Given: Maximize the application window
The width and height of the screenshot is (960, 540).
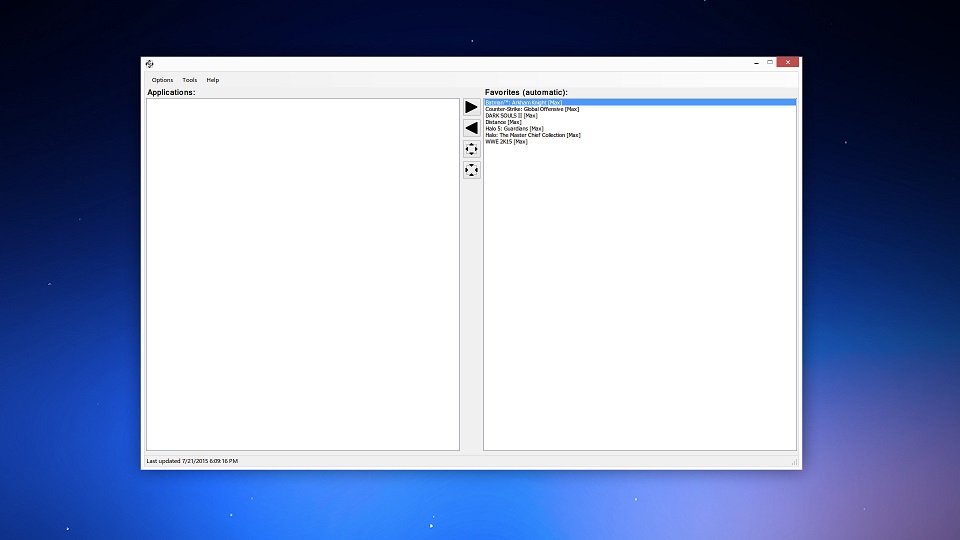Looking at the screenshot, I should [x=770, y=63].
